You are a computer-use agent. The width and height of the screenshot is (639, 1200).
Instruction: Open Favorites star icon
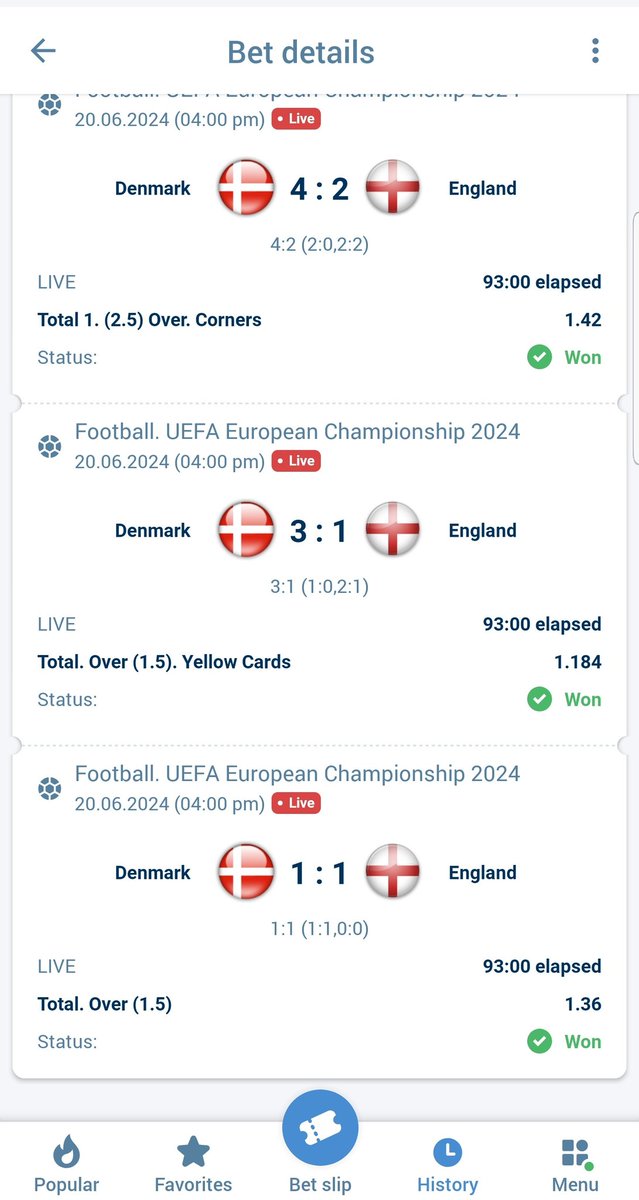[x=193, y=1153]
